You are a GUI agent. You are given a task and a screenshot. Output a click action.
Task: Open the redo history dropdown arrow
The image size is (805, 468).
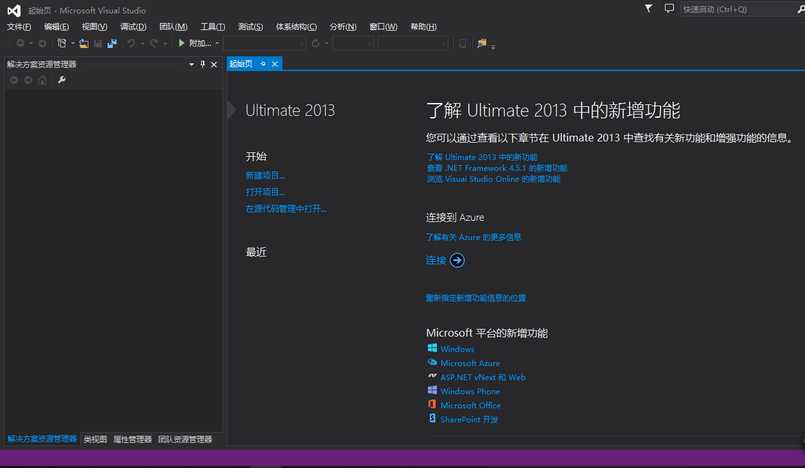(x=164, y=44)
